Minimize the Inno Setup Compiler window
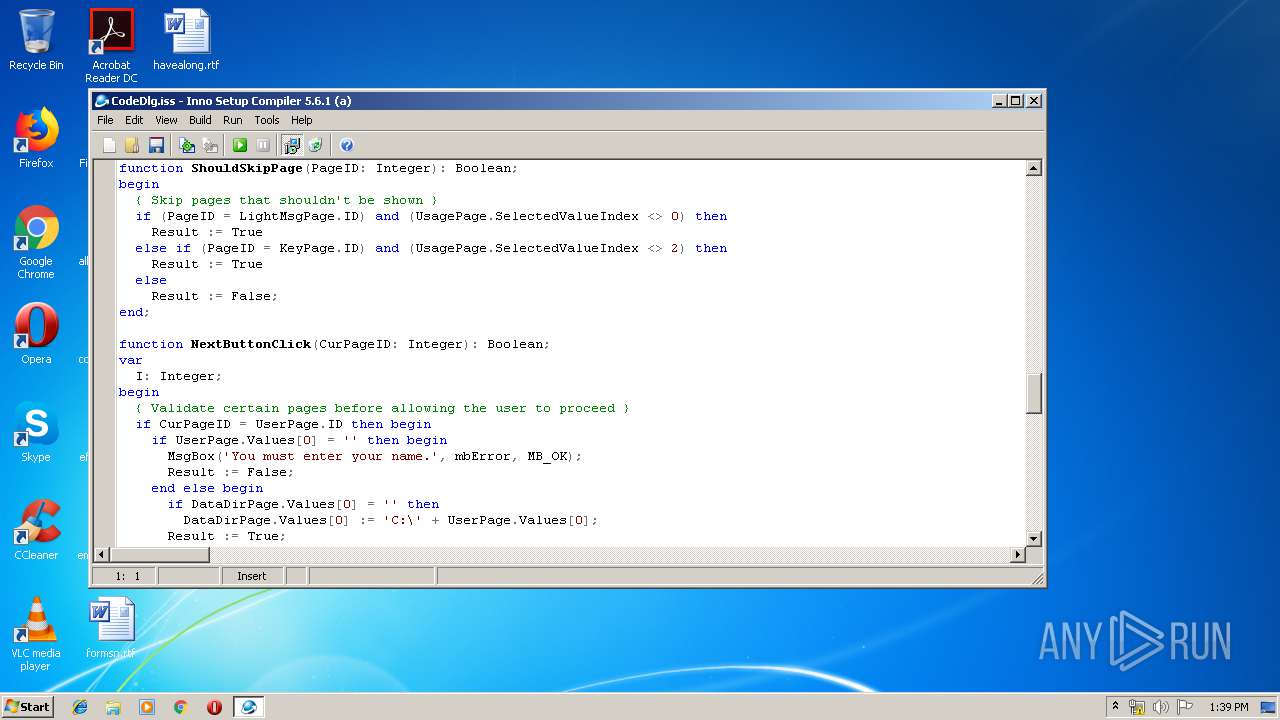 coord(999,100)
